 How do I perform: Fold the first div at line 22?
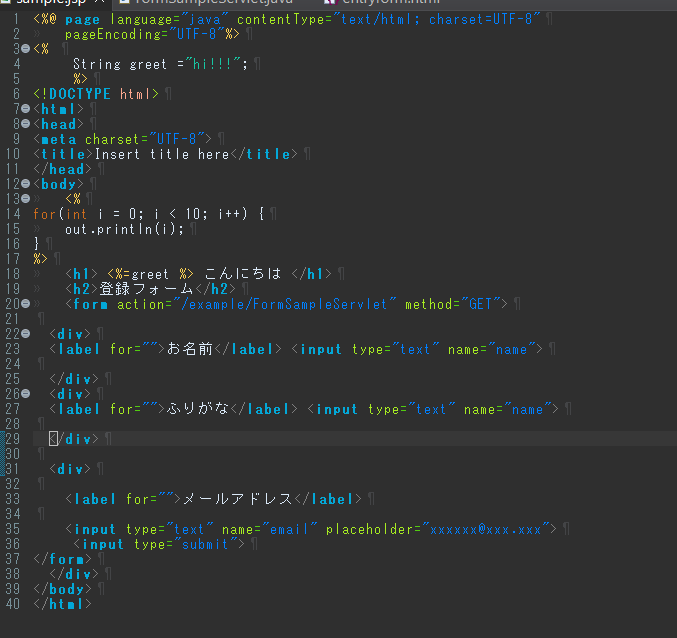(25, 334)
